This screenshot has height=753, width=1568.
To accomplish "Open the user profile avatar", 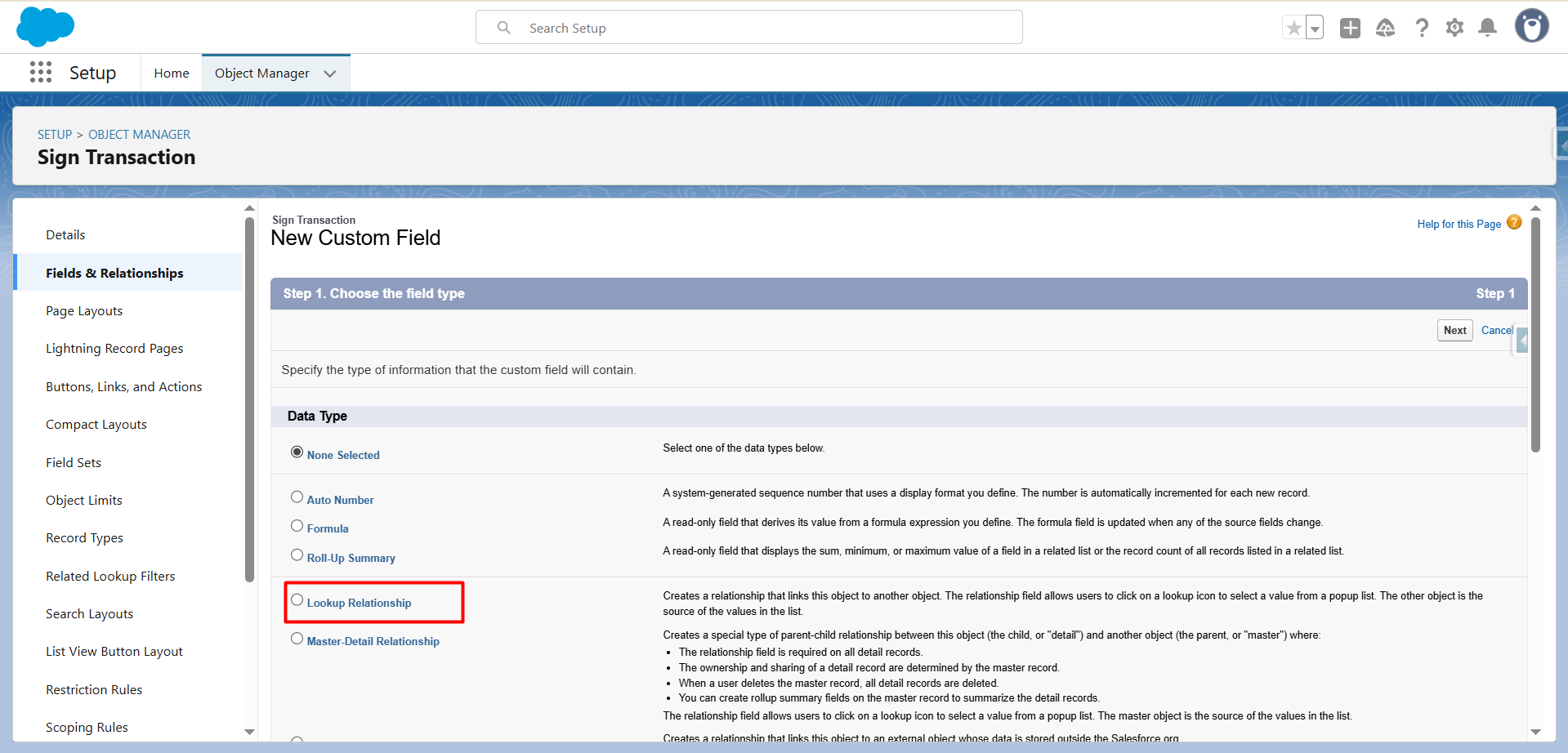I will click(1532, 26).
